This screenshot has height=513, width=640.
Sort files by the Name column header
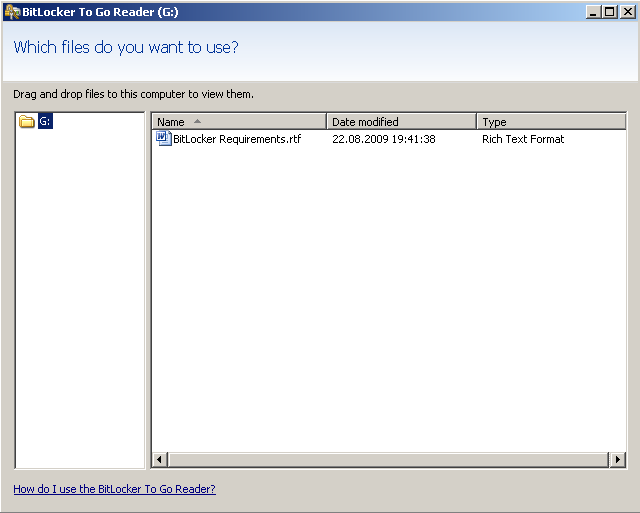[240, 122]
